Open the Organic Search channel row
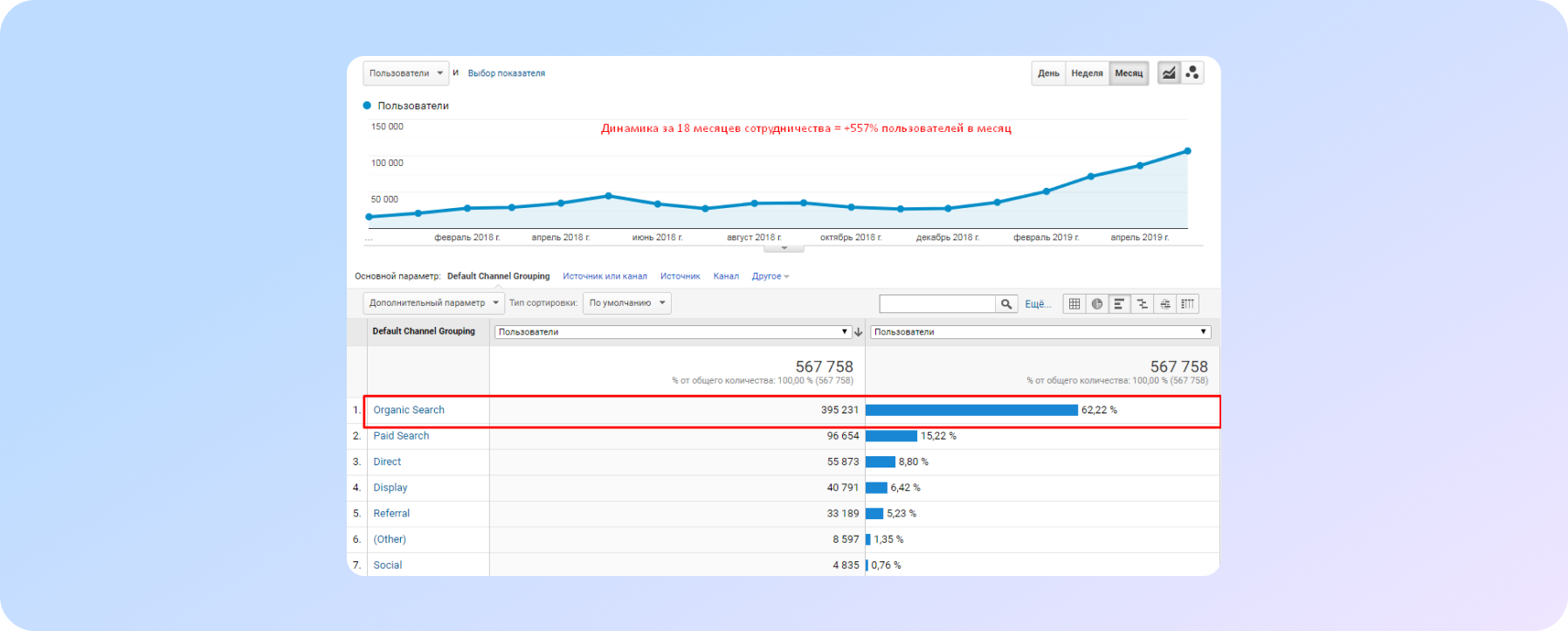Image resolution: width=1568 pixels, height=631 pixels. coord(409,410)
